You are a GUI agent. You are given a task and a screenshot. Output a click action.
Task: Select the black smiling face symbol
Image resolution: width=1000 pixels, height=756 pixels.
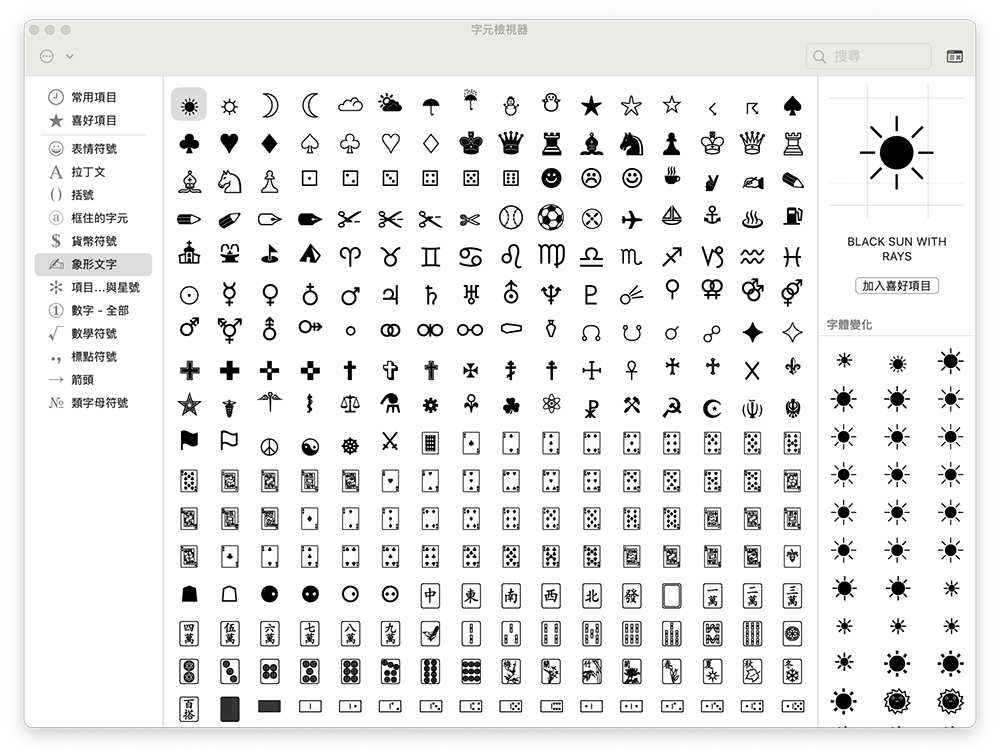click(551, 178)
